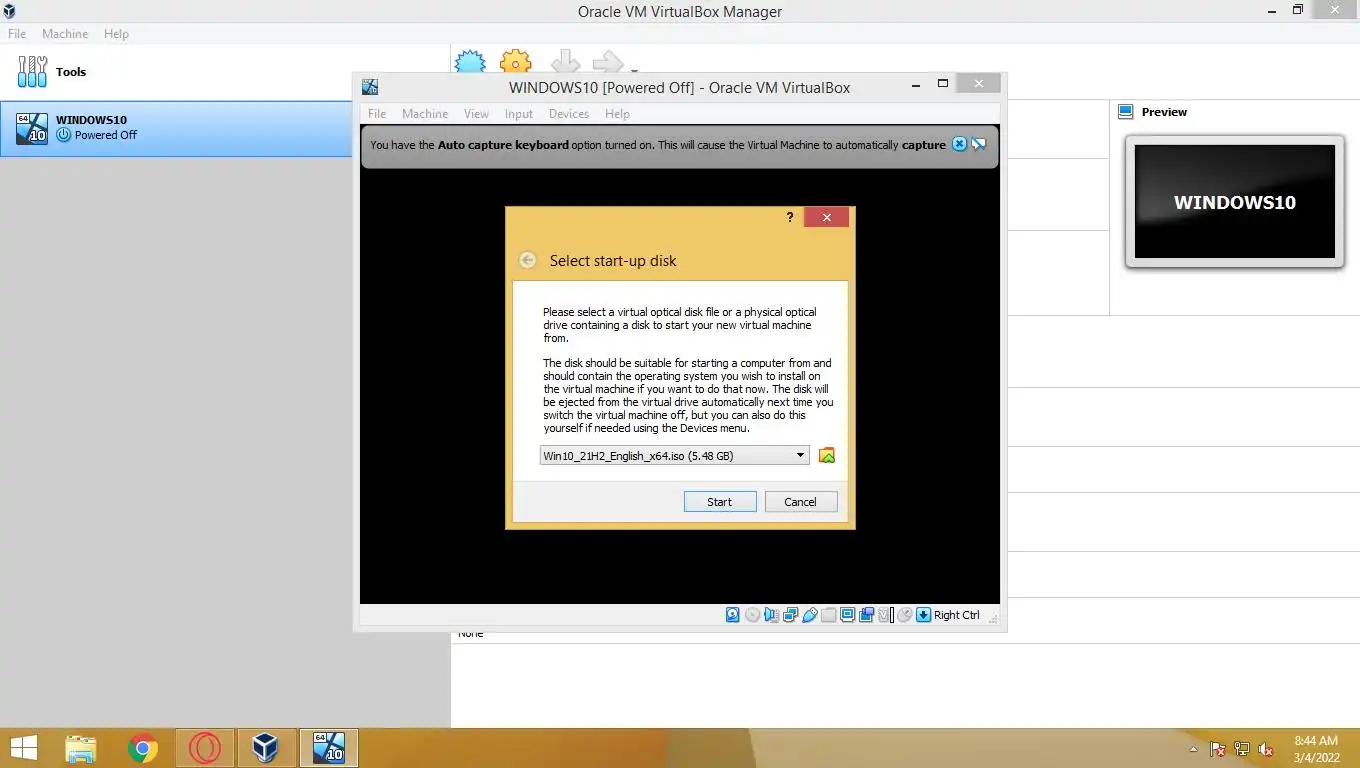The image size is (1360, 768).
Task: Click the network tray icon
Action: (x=1242, y=749)
